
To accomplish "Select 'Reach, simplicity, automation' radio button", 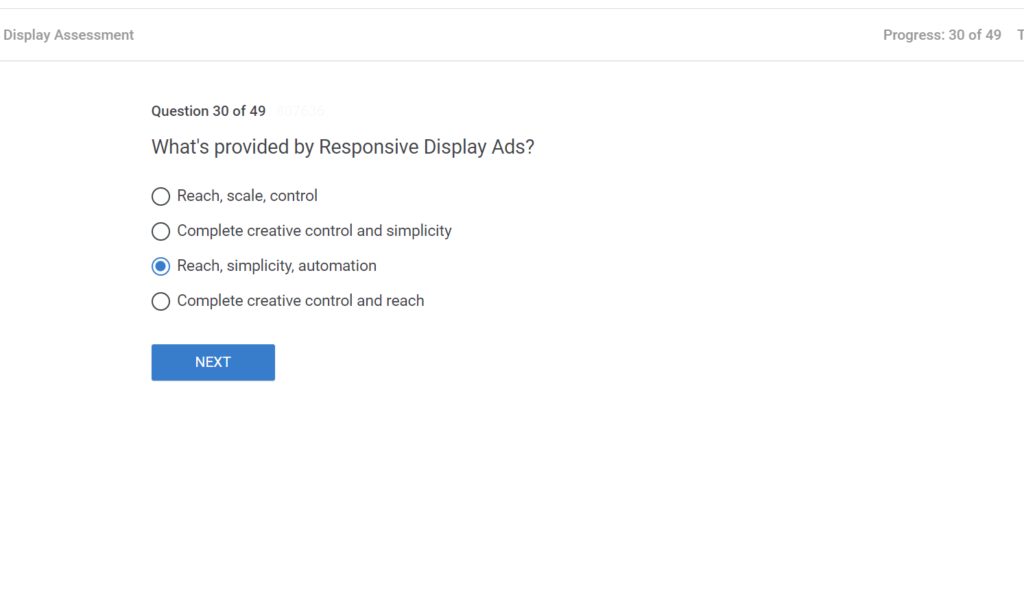I will pos(161,266).
